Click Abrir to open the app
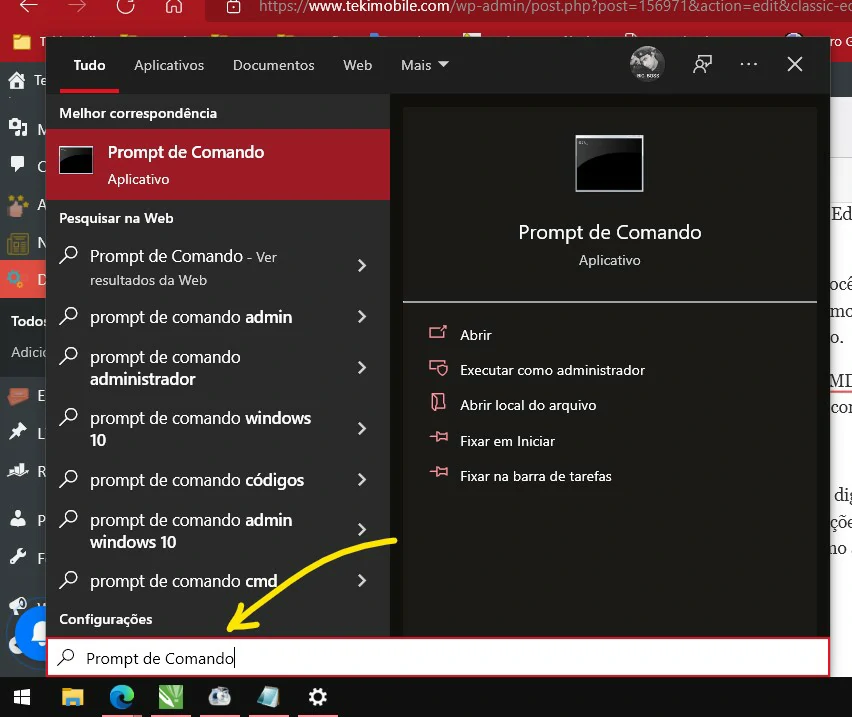This screenshot has width=852, height=717. pyautogui.click(x=475, y=335)
